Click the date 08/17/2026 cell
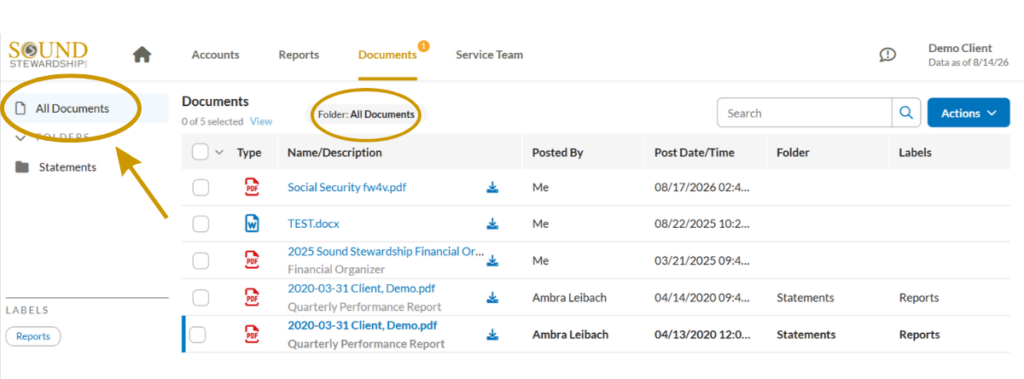Image resolution: width=1024 pixels, height=379 pixels. pyautogui.click(x=702, y=188)
